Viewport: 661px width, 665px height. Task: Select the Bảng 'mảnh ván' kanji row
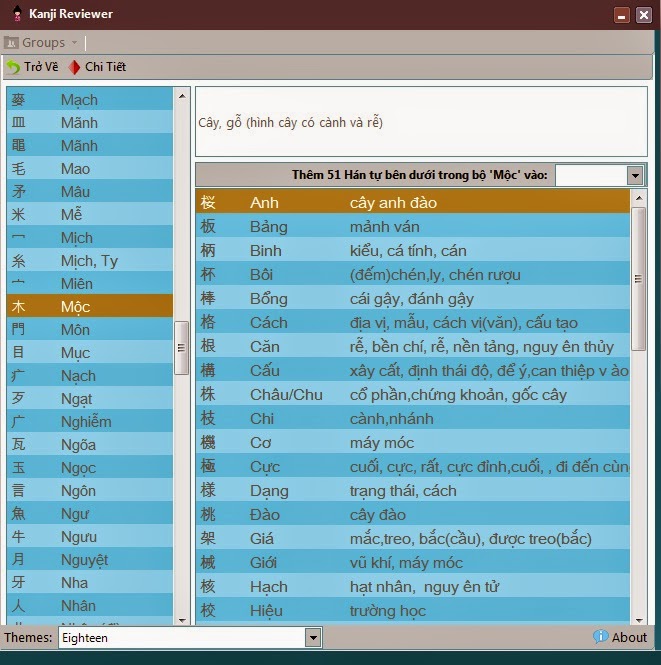pyautogui.click(x=413, y=226)
